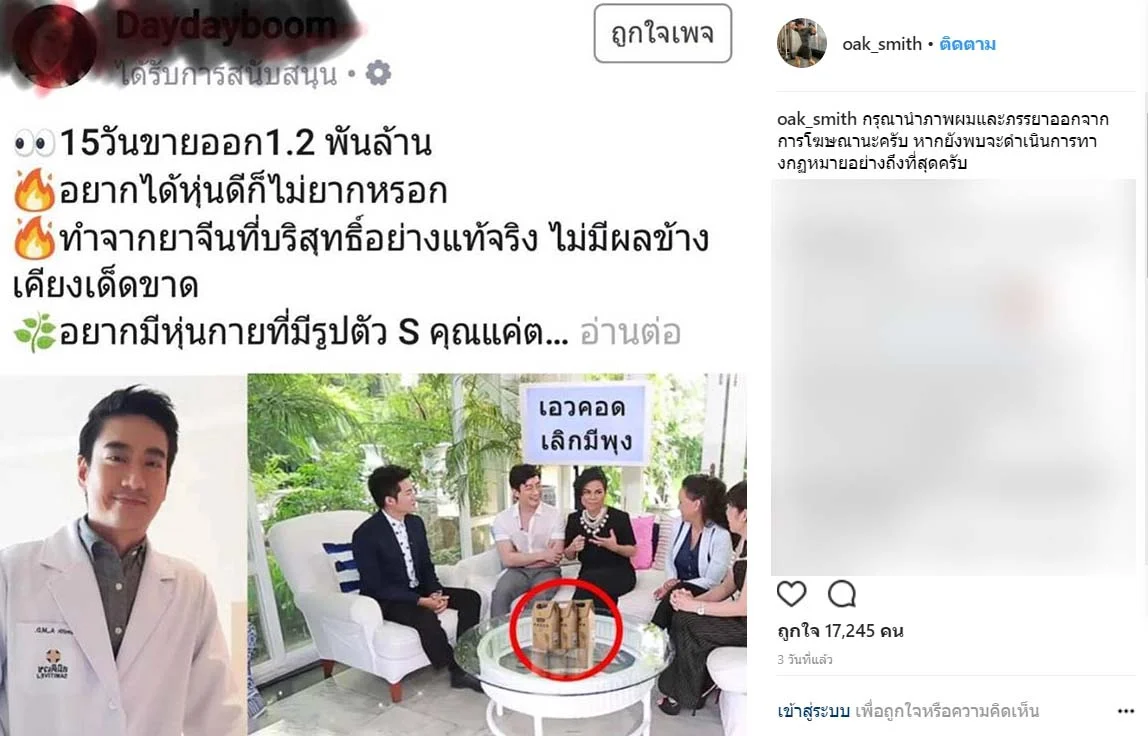This screenshot has width=1148, height=736.
Task: Click the leaf emoji in post text
Action: pos(34,332)
